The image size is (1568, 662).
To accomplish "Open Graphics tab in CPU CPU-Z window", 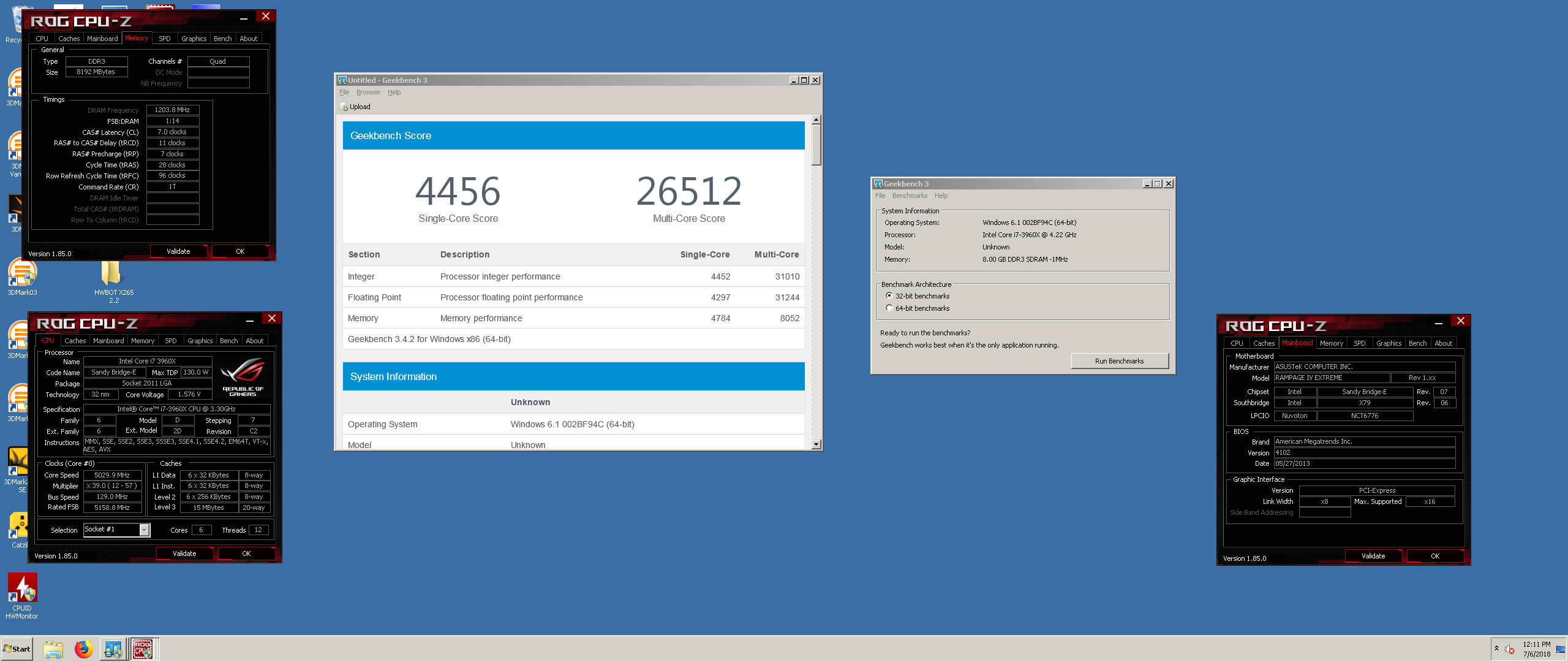I will (x=200, y=341).
